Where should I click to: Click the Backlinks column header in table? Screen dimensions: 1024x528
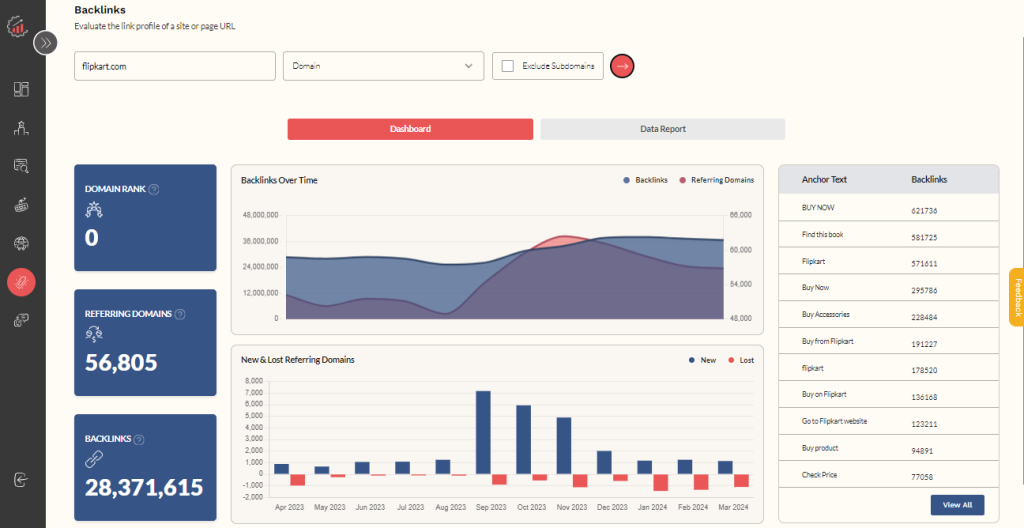(929, 180)
